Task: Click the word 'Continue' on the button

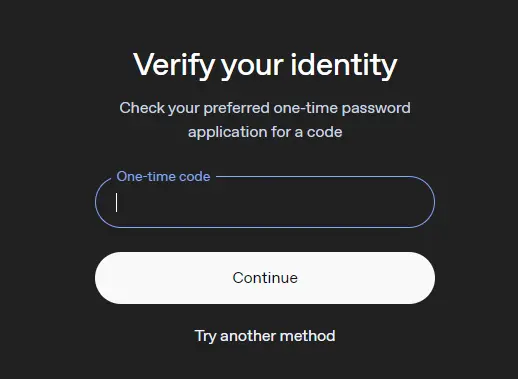Action: pyautogui.click(x=265, y=278)
